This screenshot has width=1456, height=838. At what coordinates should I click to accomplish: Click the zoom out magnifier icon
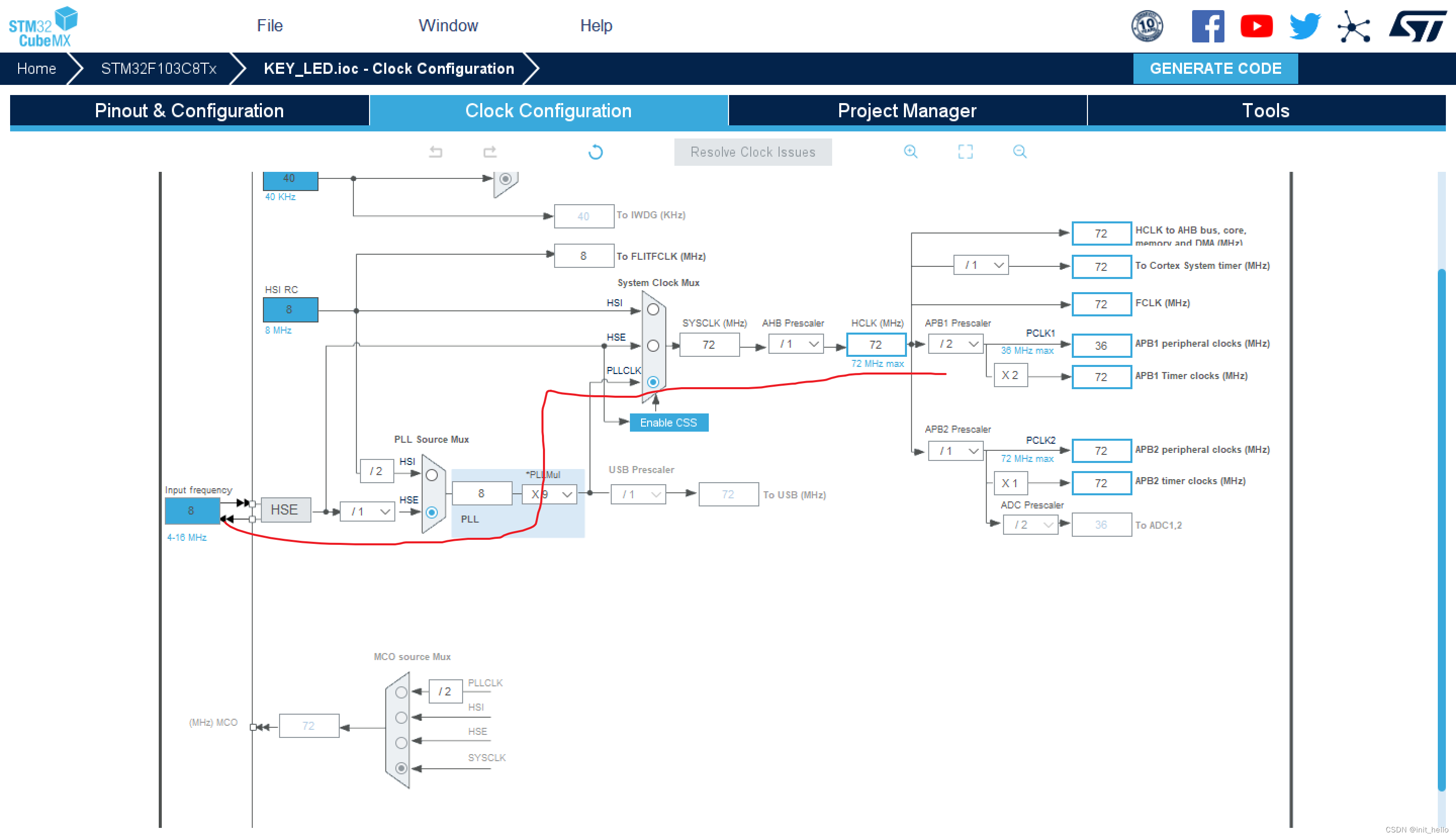tap(1019, 151)
